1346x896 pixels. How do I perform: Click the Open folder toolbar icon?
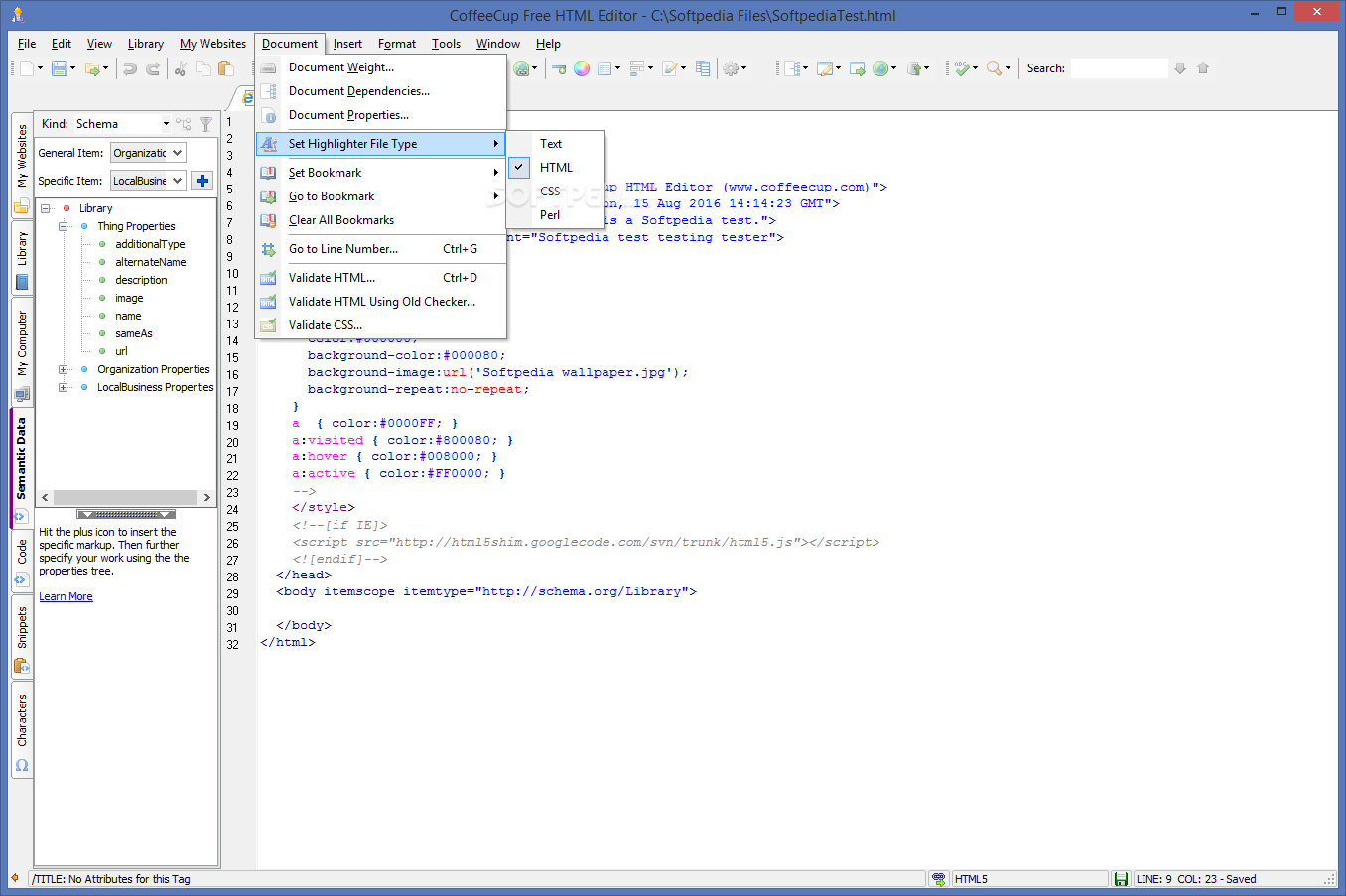click(92, 68)
